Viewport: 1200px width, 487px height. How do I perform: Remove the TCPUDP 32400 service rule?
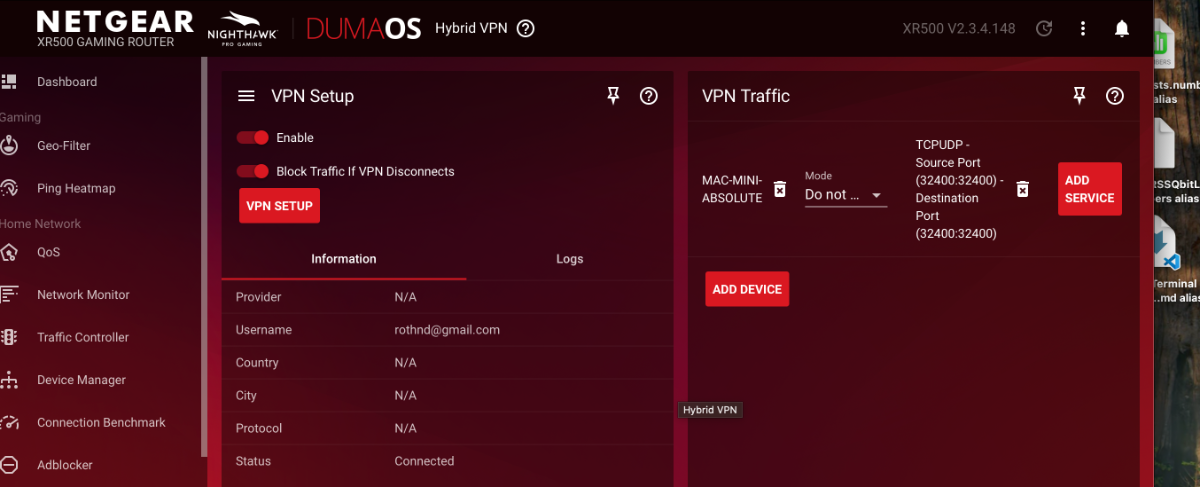1022,189
